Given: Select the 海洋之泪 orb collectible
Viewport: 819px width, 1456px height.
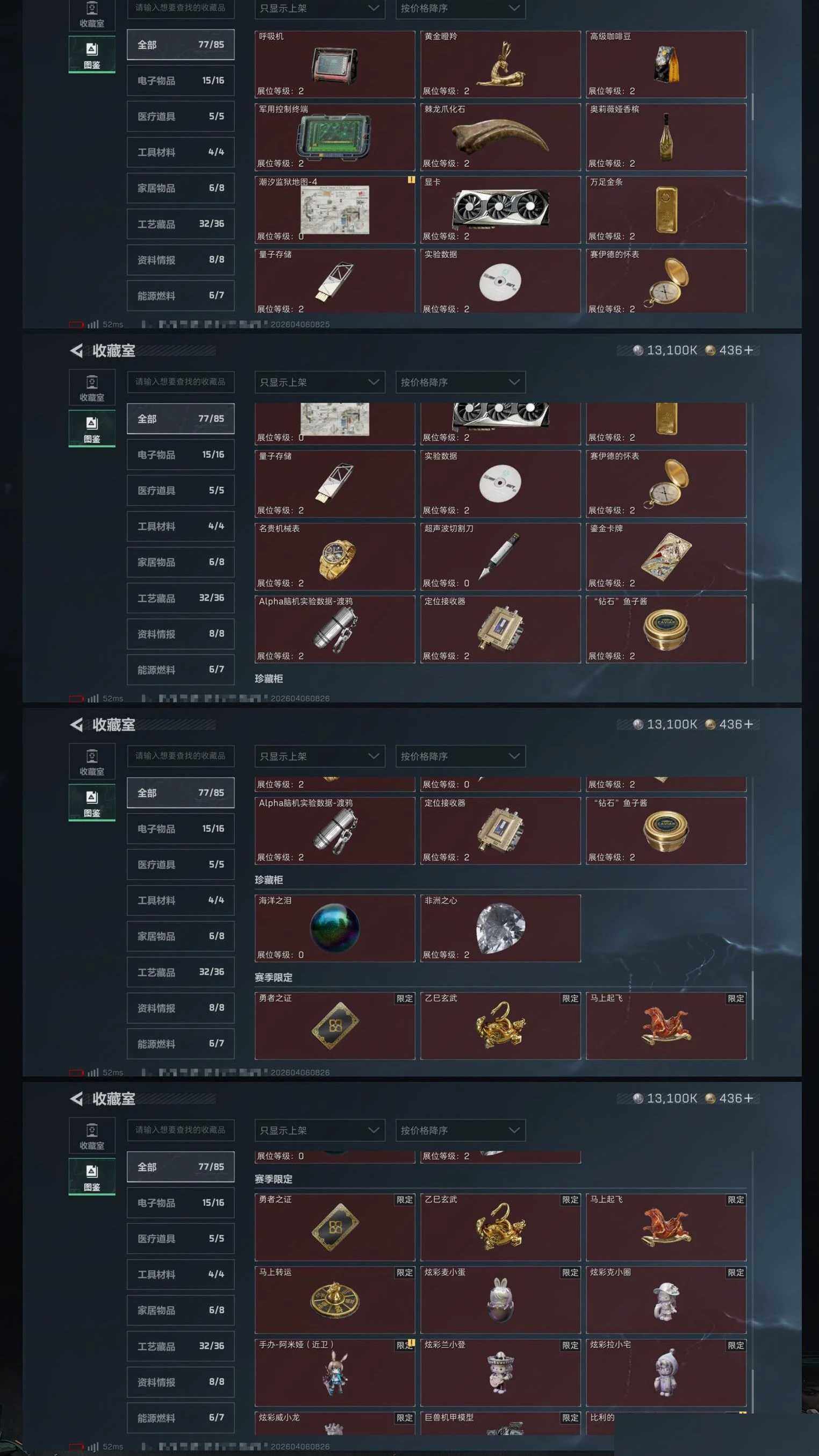Looking at the screenshot, I should pos(335,928).
